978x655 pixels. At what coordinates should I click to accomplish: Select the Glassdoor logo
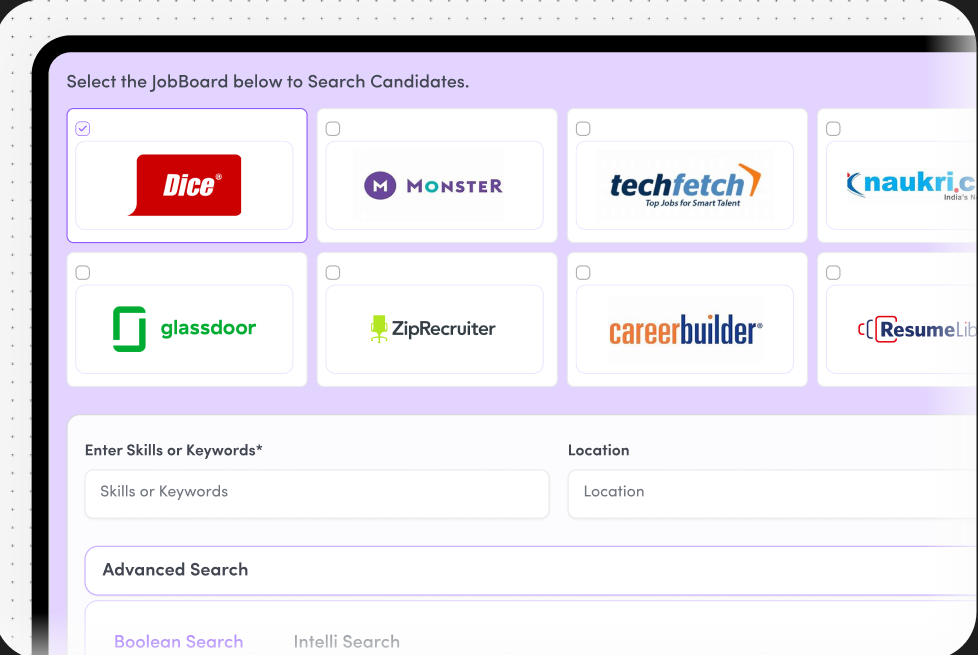coord(186,327)
